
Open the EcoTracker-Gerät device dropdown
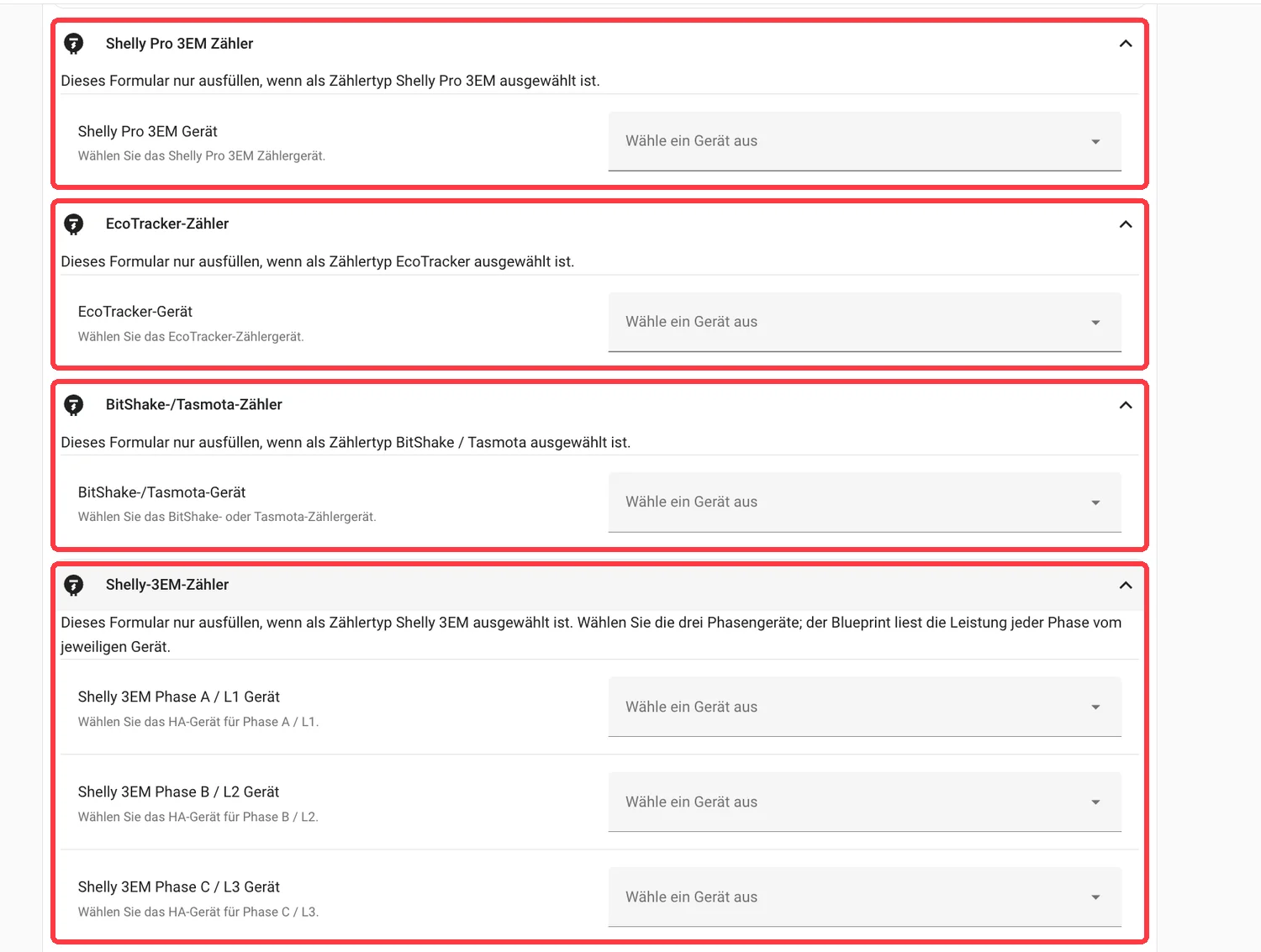[x=865, y=322]
